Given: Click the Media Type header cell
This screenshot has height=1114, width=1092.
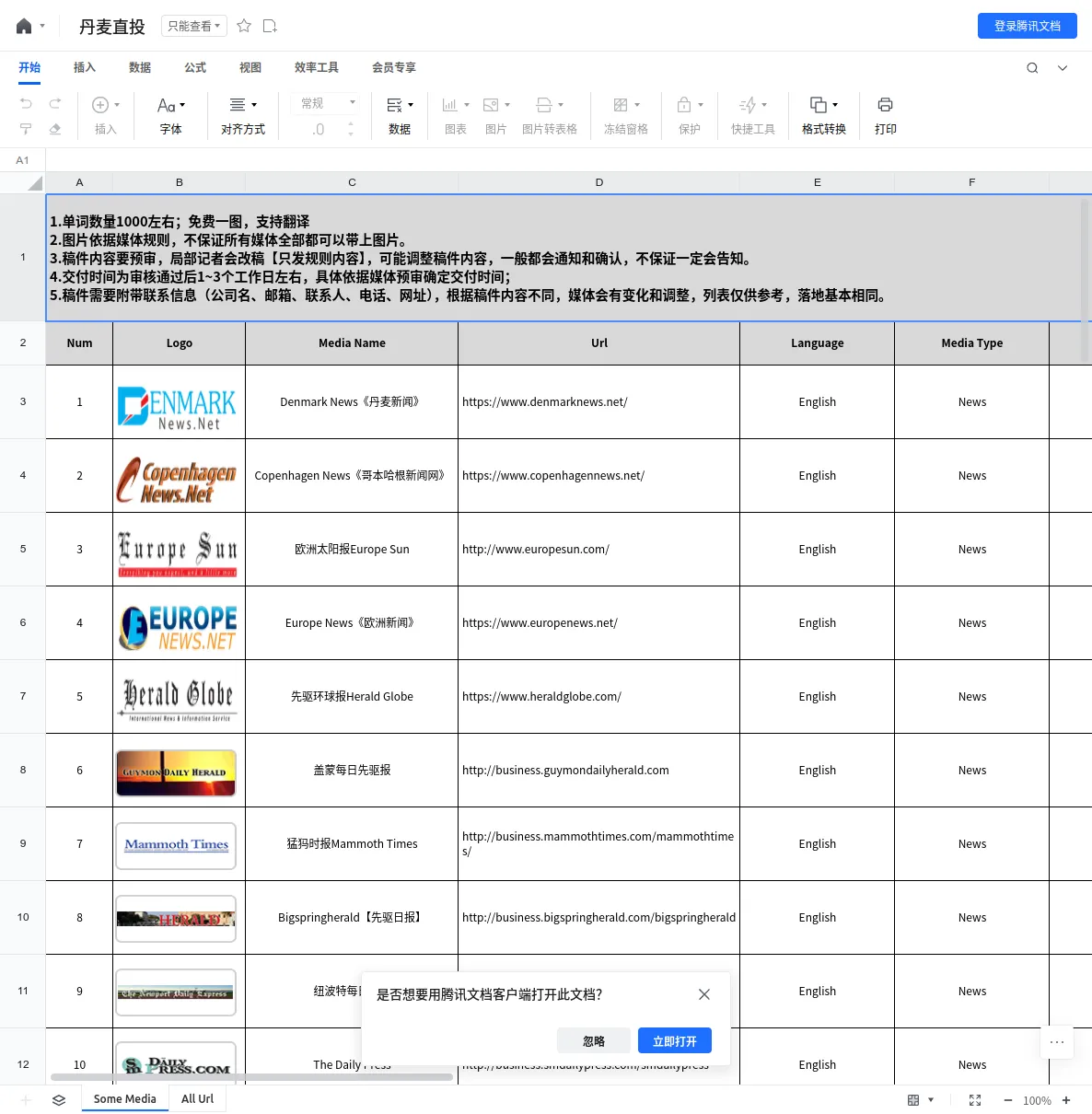Looking at the screenshot, I should tap(971, 342).
